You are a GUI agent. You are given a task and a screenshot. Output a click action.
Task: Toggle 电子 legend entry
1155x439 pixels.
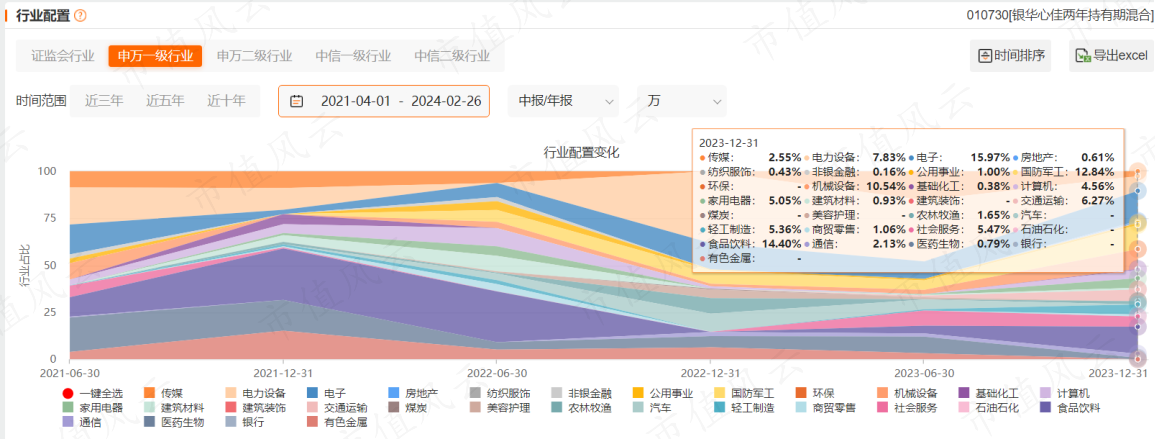click(326, 393)
